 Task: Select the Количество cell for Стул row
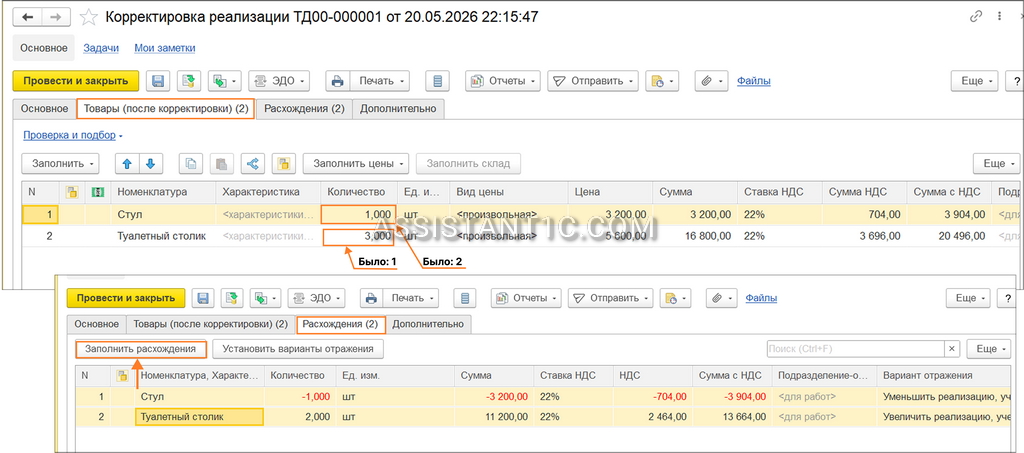(358, 214)
